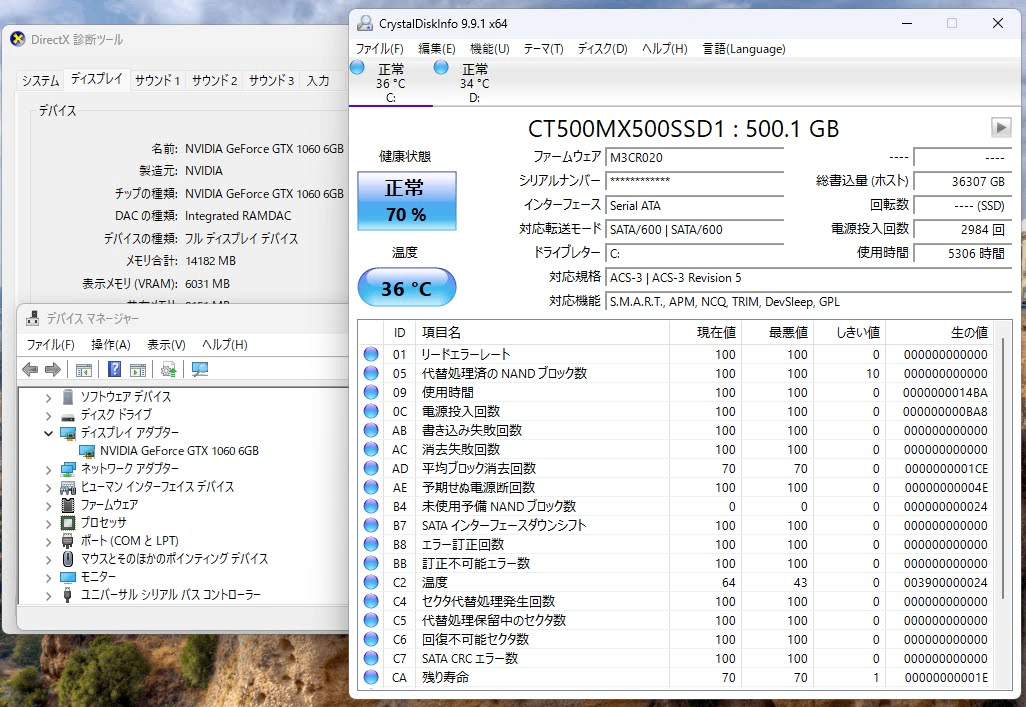Select the 使用時間 row in SMART list
The image size is (1026, 707).
tap(674, 392)
